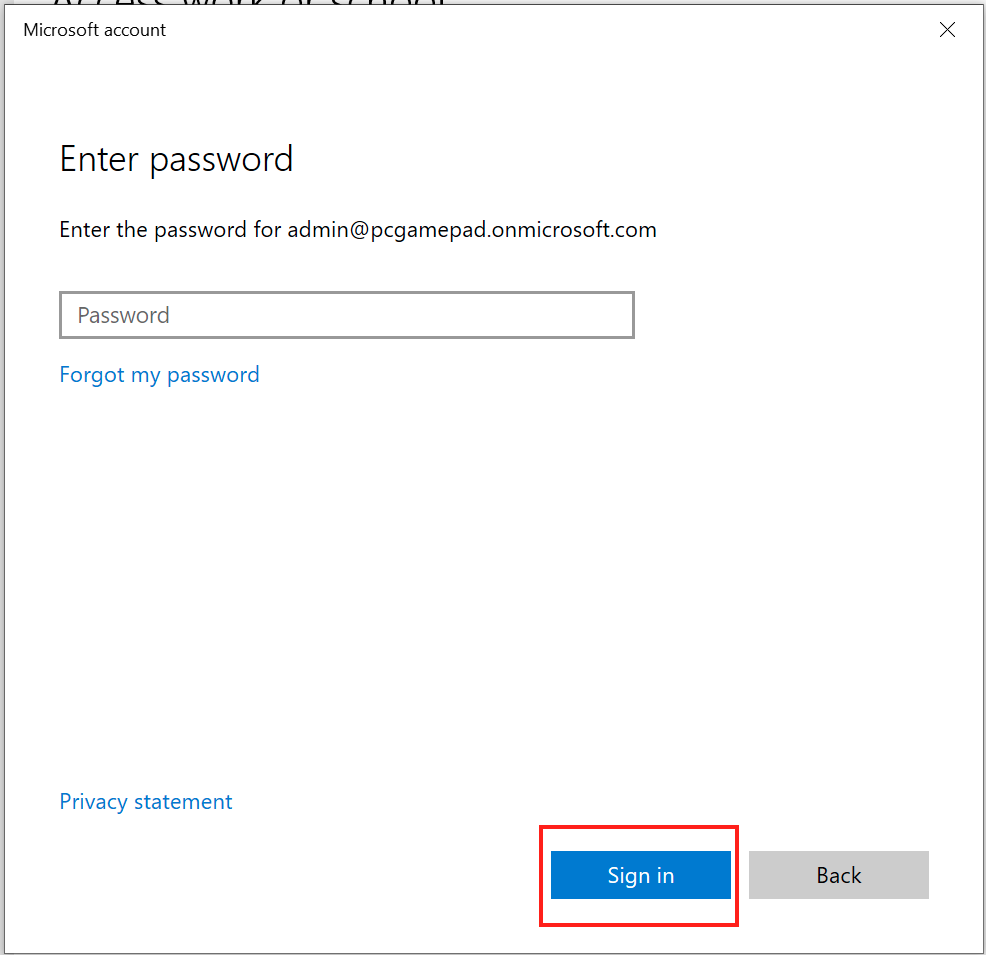Click the Microsoft account title bar text
Viewport: 986px width, 955px height.
tap(95, 30)
